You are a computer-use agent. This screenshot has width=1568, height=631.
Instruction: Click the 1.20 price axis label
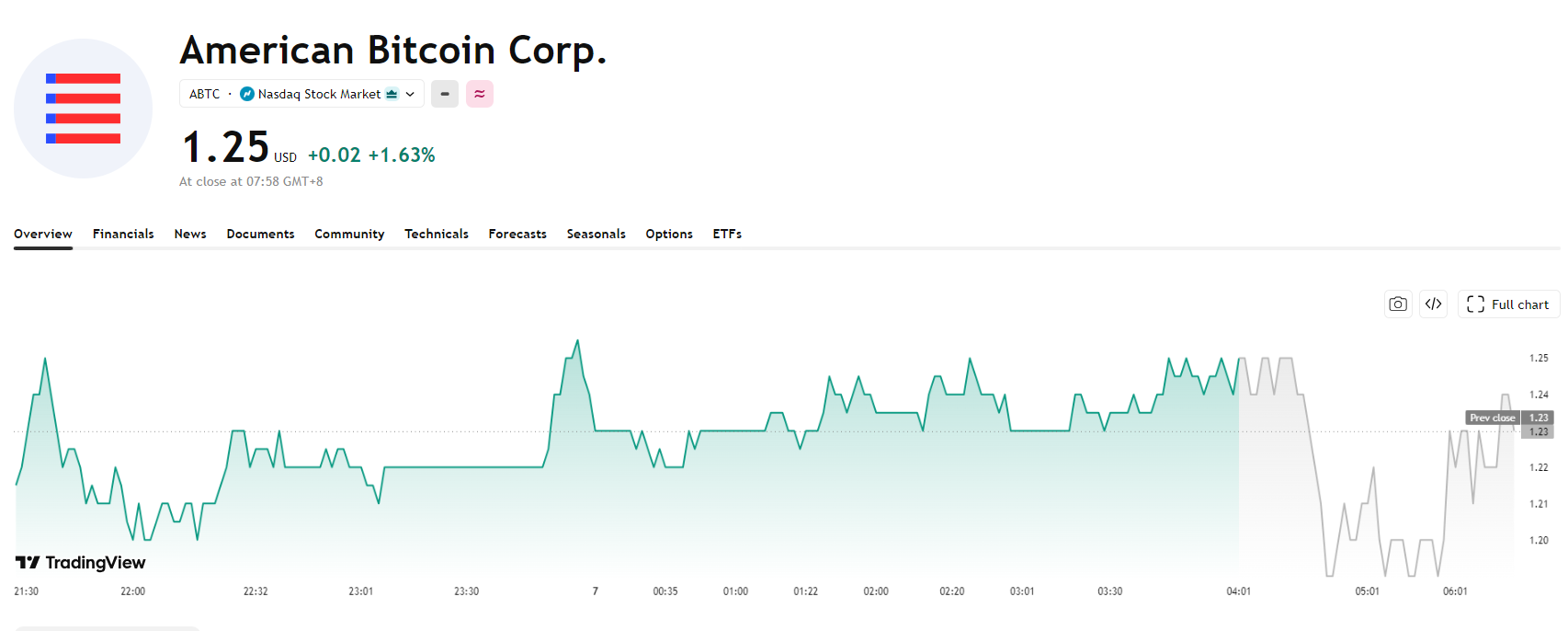point(1539,540)
